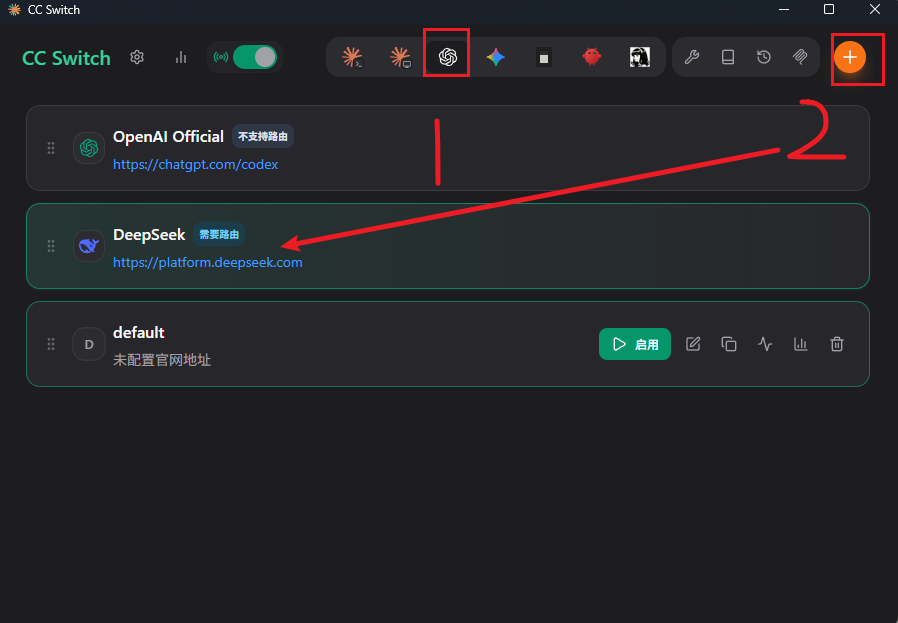This screenshot has height=623, width=898.
Task: Open the settings gear next to CC Switch
Action: (x=137, y=57)
